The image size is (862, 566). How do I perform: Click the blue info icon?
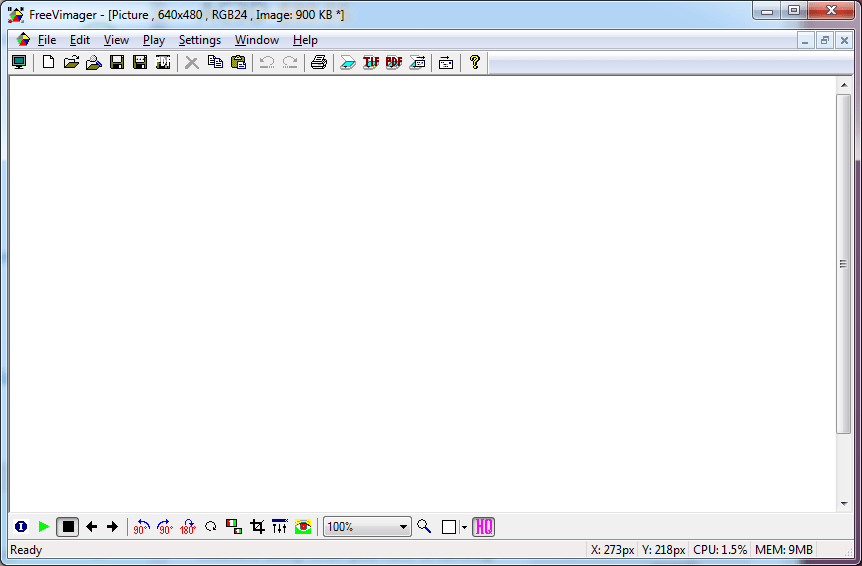21,527
